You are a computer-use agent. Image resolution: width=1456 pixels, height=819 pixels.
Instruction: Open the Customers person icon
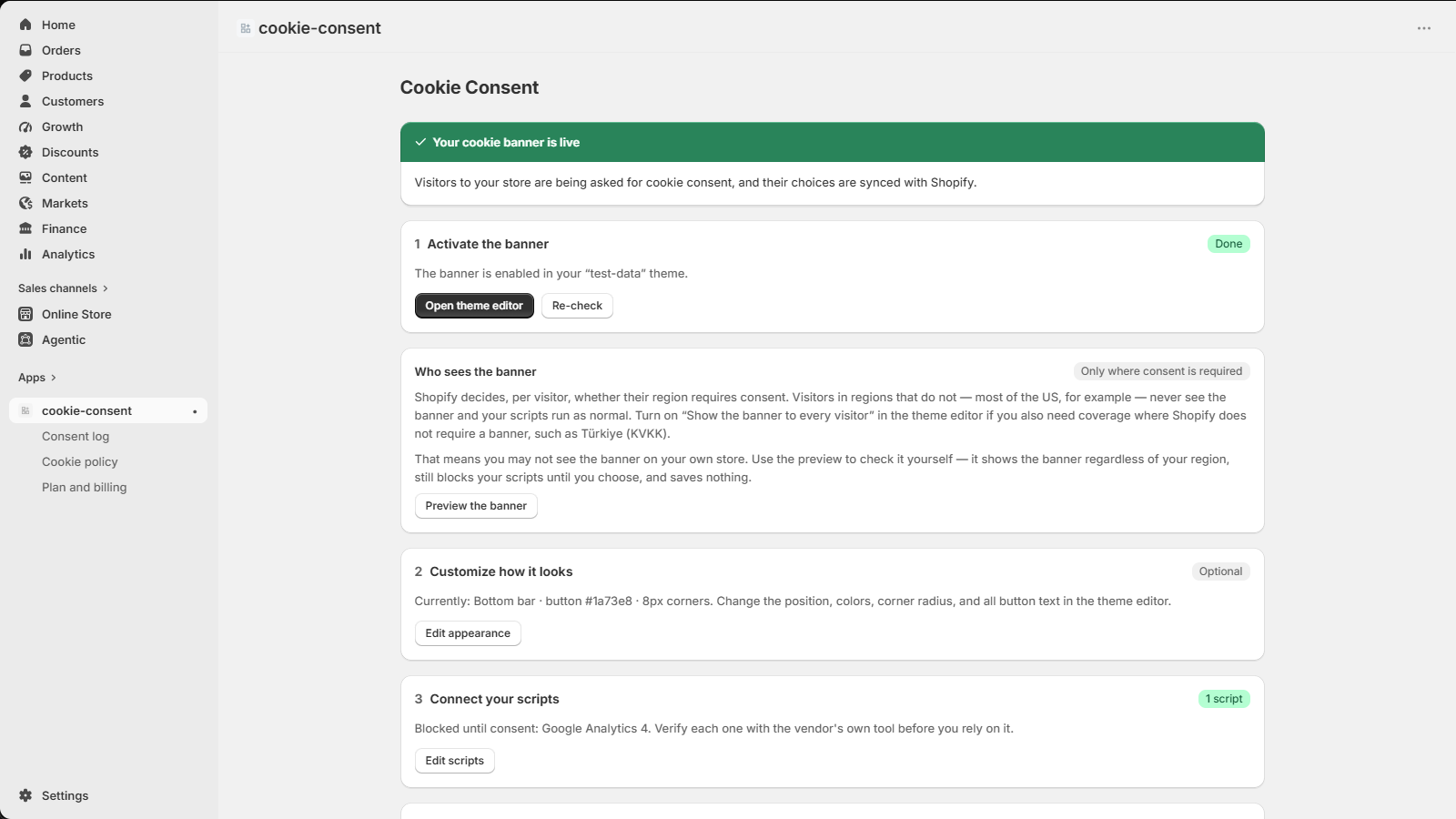coord(25,101)
